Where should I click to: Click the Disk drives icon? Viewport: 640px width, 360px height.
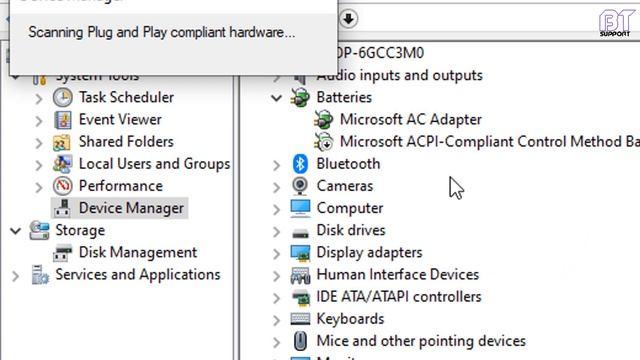click(x=300, y=233)
